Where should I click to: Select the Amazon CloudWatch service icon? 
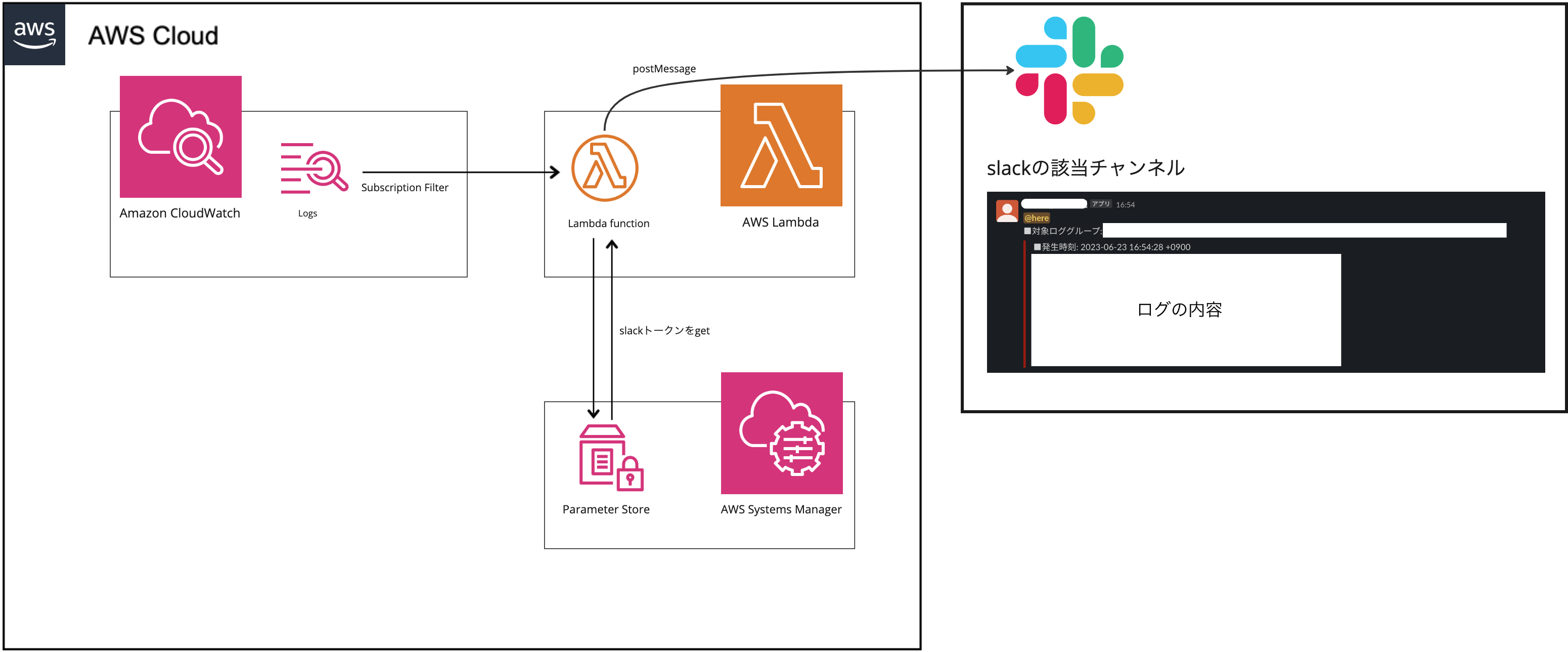[180, 137]
